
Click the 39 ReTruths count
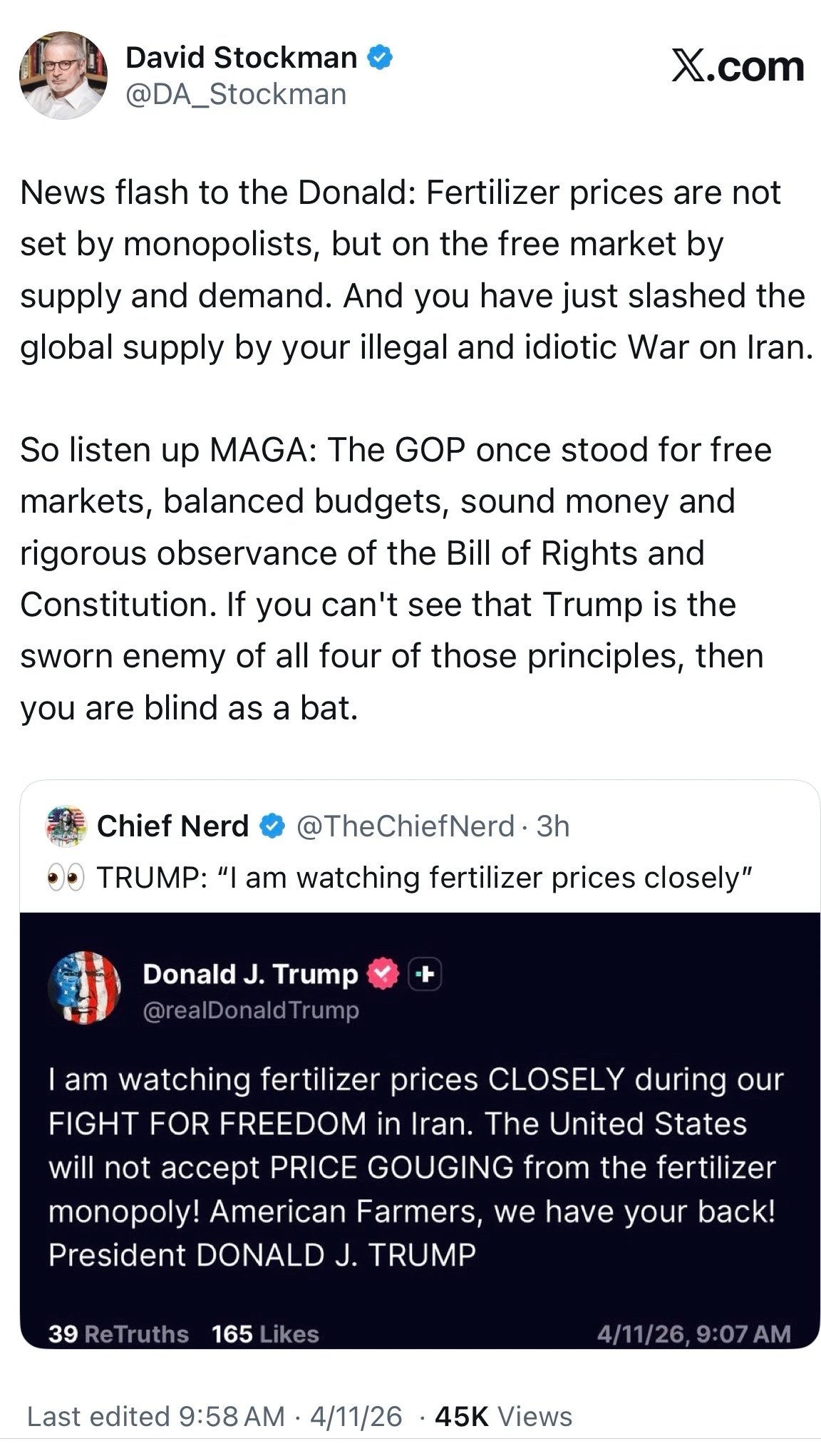click(118, 1333)
